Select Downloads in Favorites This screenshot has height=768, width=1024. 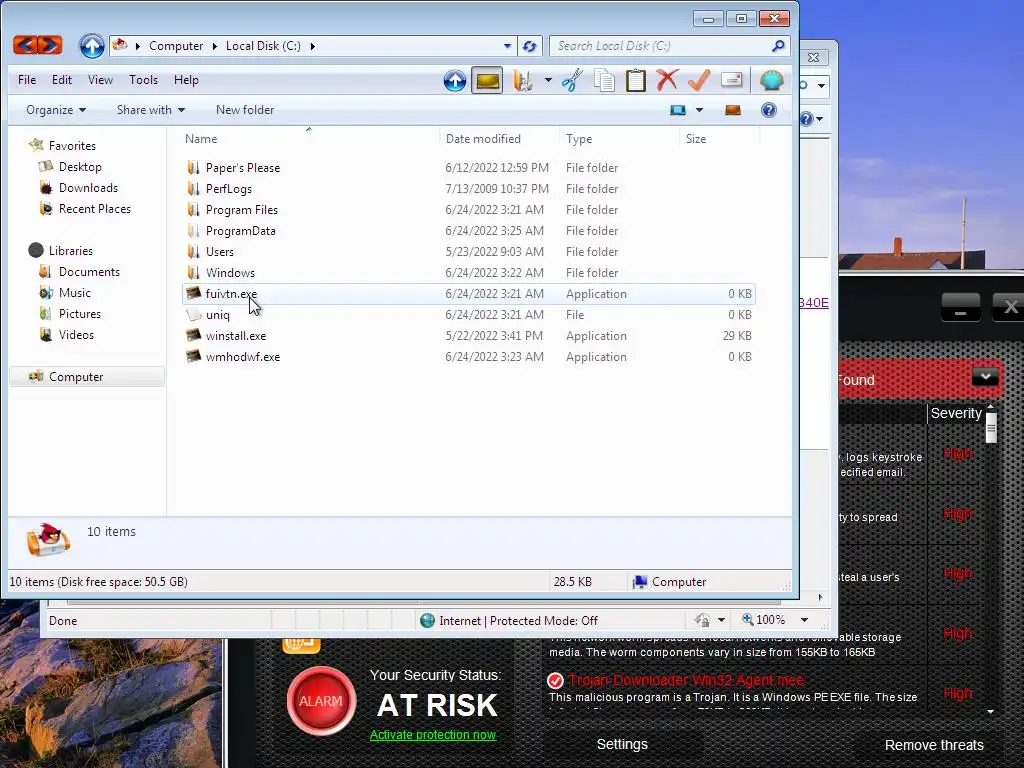(88, 187)
